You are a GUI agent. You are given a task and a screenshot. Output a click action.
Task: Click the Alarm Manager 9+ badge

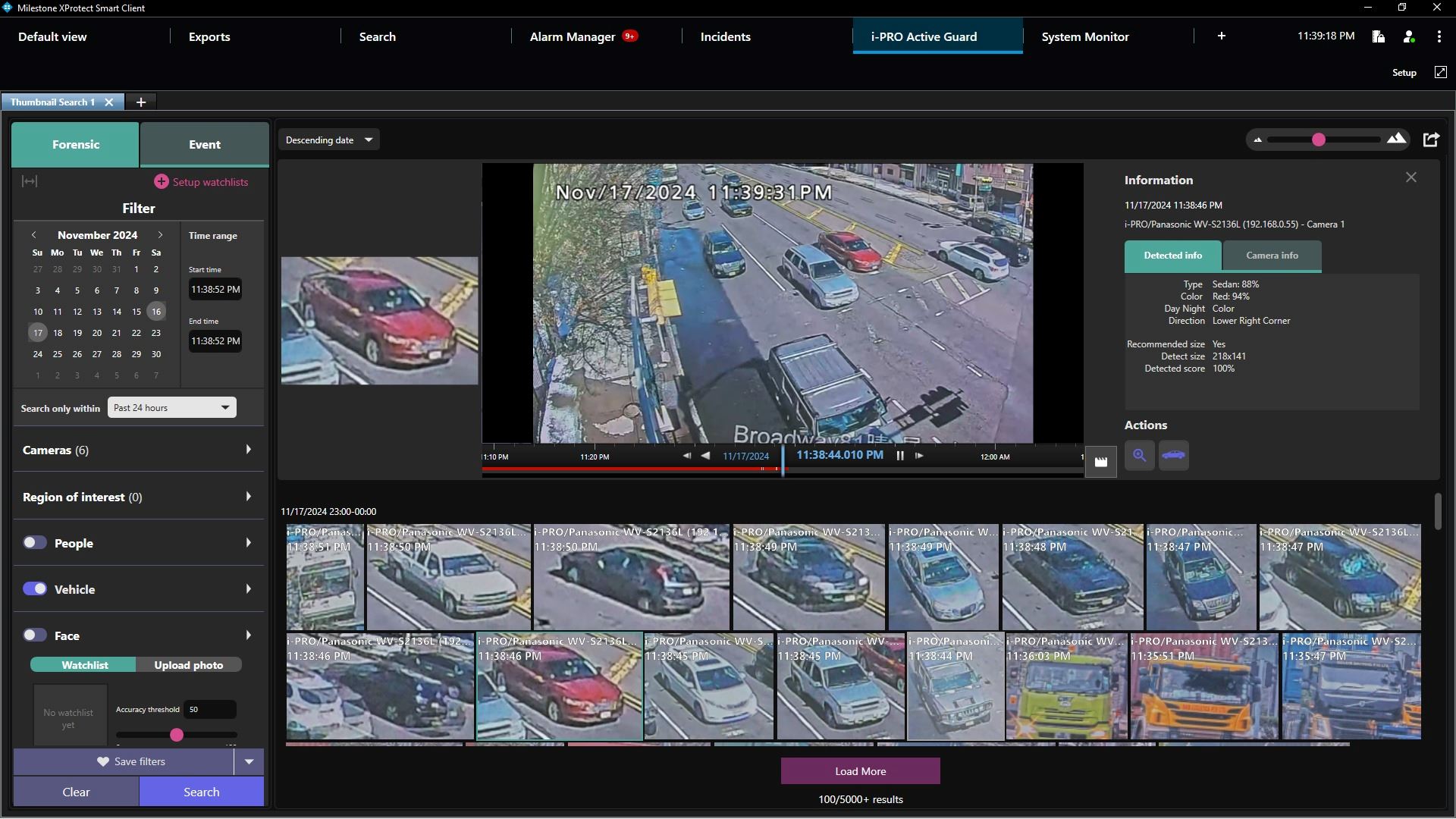(629, 36)
